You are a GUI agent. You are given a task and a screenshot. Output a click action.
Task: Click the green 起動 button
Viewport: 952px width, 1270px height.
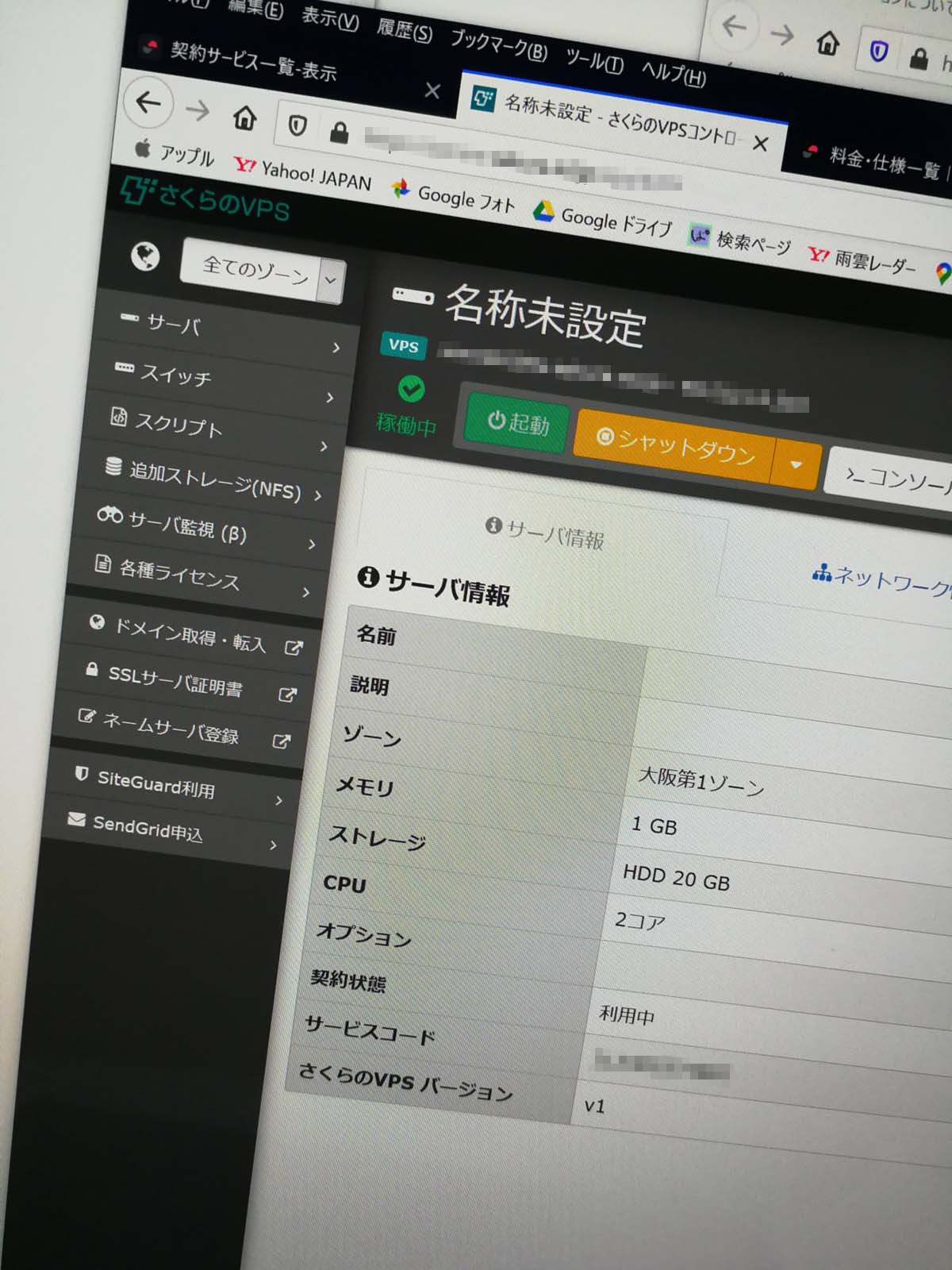point(518,421)
